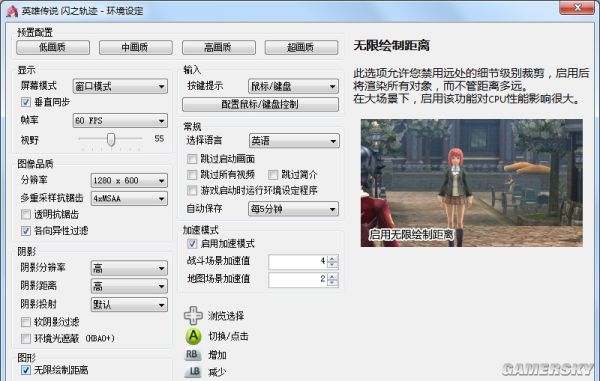Open the 屏幕模式 dropdown
This screenshot has height=381, width=600.
pyautogui.click(x=120, y=86)
